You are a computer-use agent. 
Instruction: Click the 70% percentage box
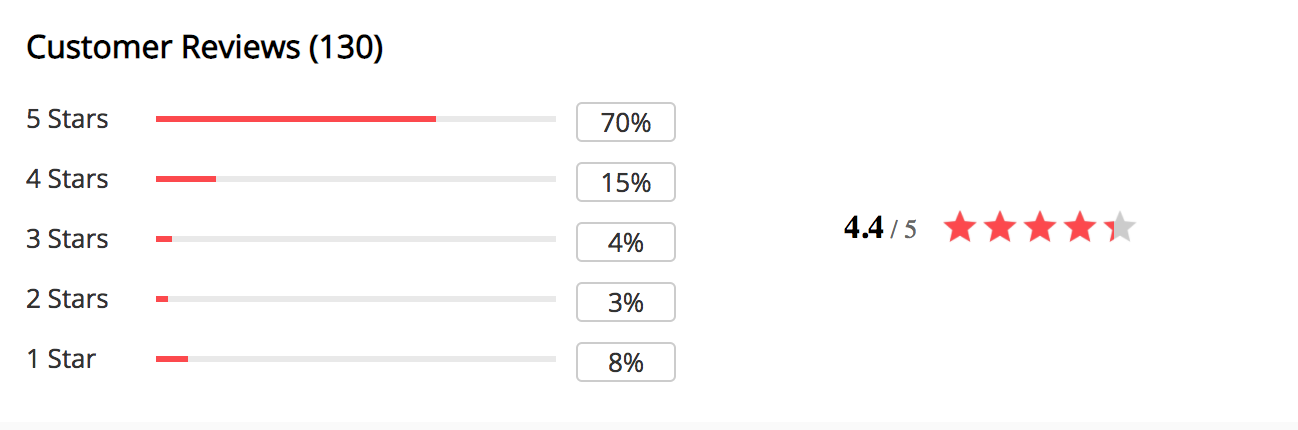[626, 122]
